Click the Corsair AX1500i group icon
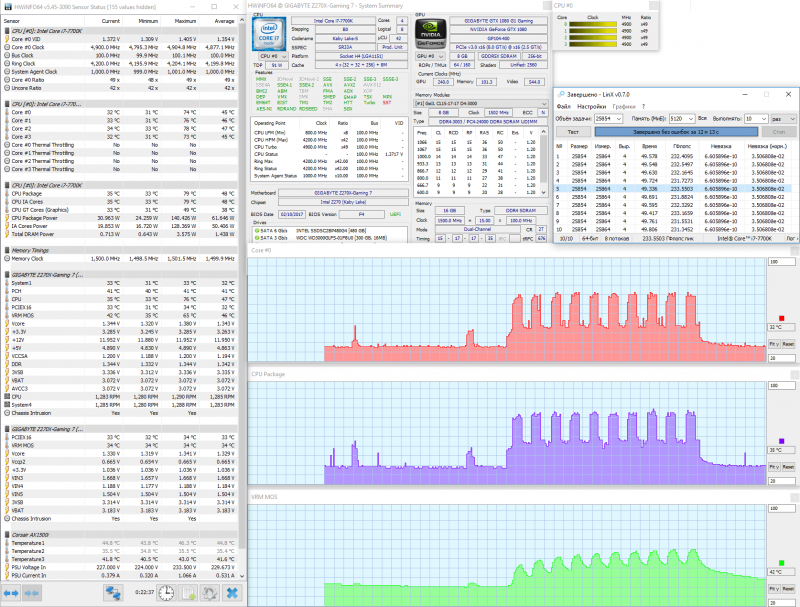This screenshot has height=607, width=800. pyautogui.click(x=7, y=535)
